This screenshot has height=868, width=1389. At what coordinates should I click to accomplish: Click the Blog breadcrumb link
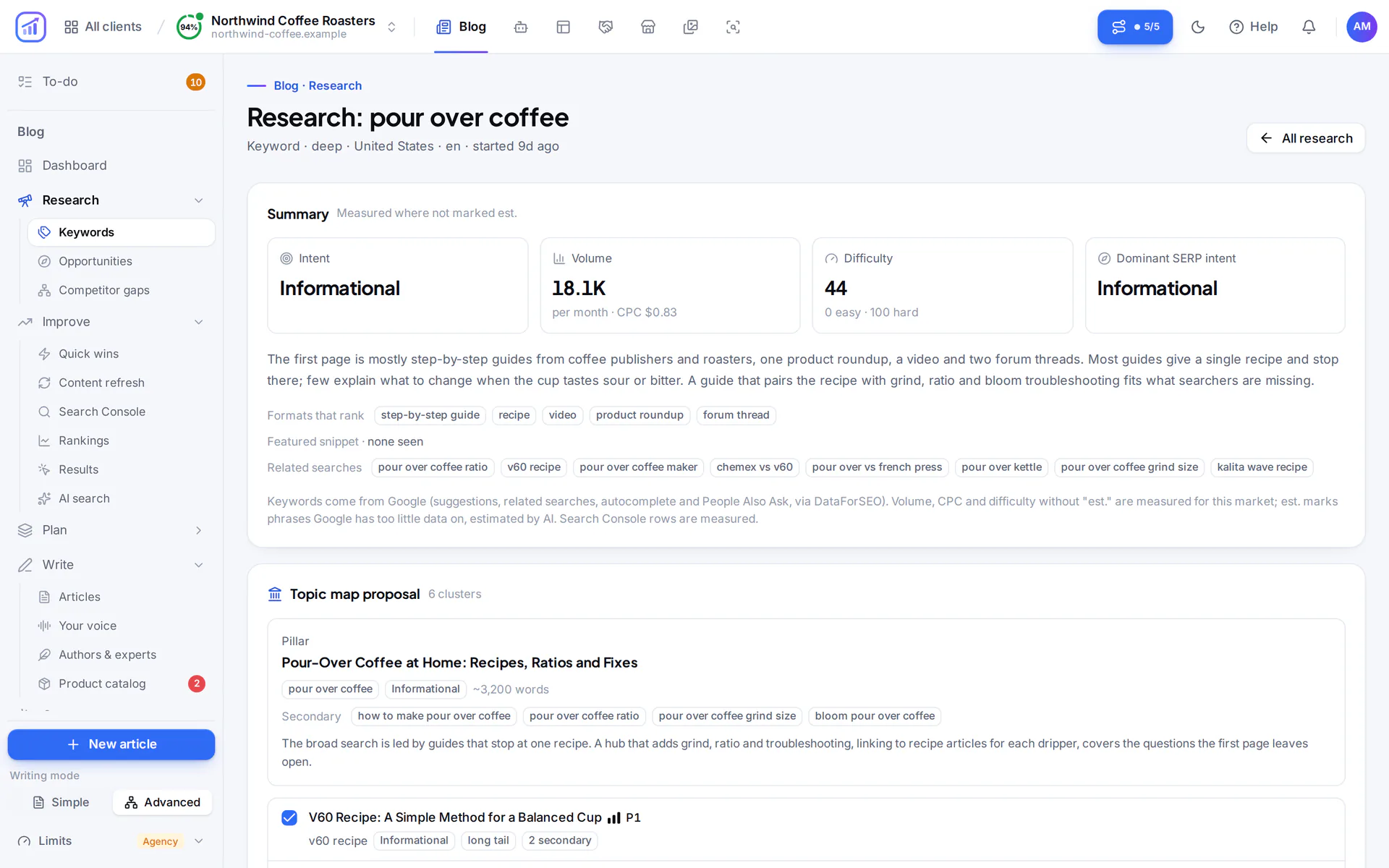pos(286,85)
